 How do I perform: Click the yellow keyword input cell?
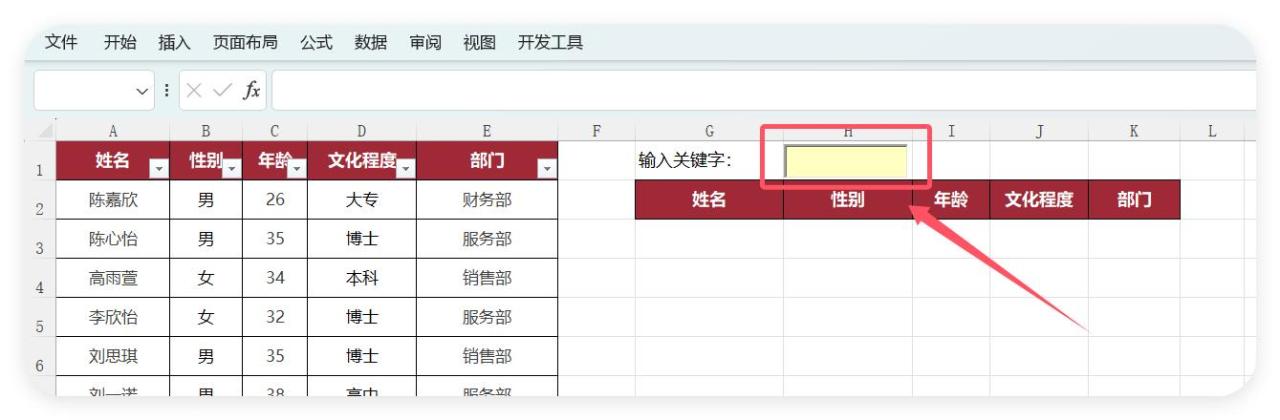pos(846,161)
